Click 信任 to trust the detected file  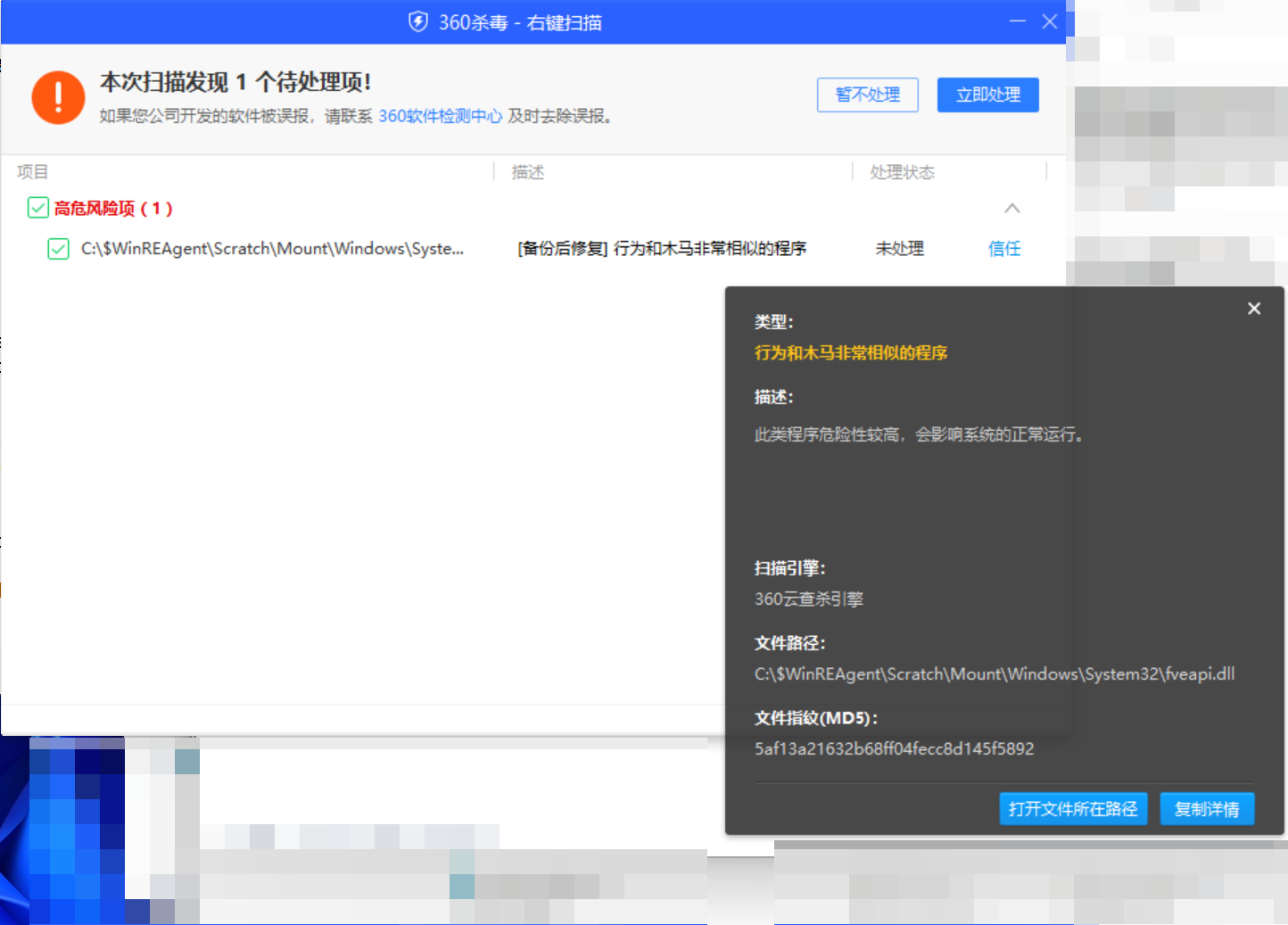pyautogui.click(x=1003, y=248)
